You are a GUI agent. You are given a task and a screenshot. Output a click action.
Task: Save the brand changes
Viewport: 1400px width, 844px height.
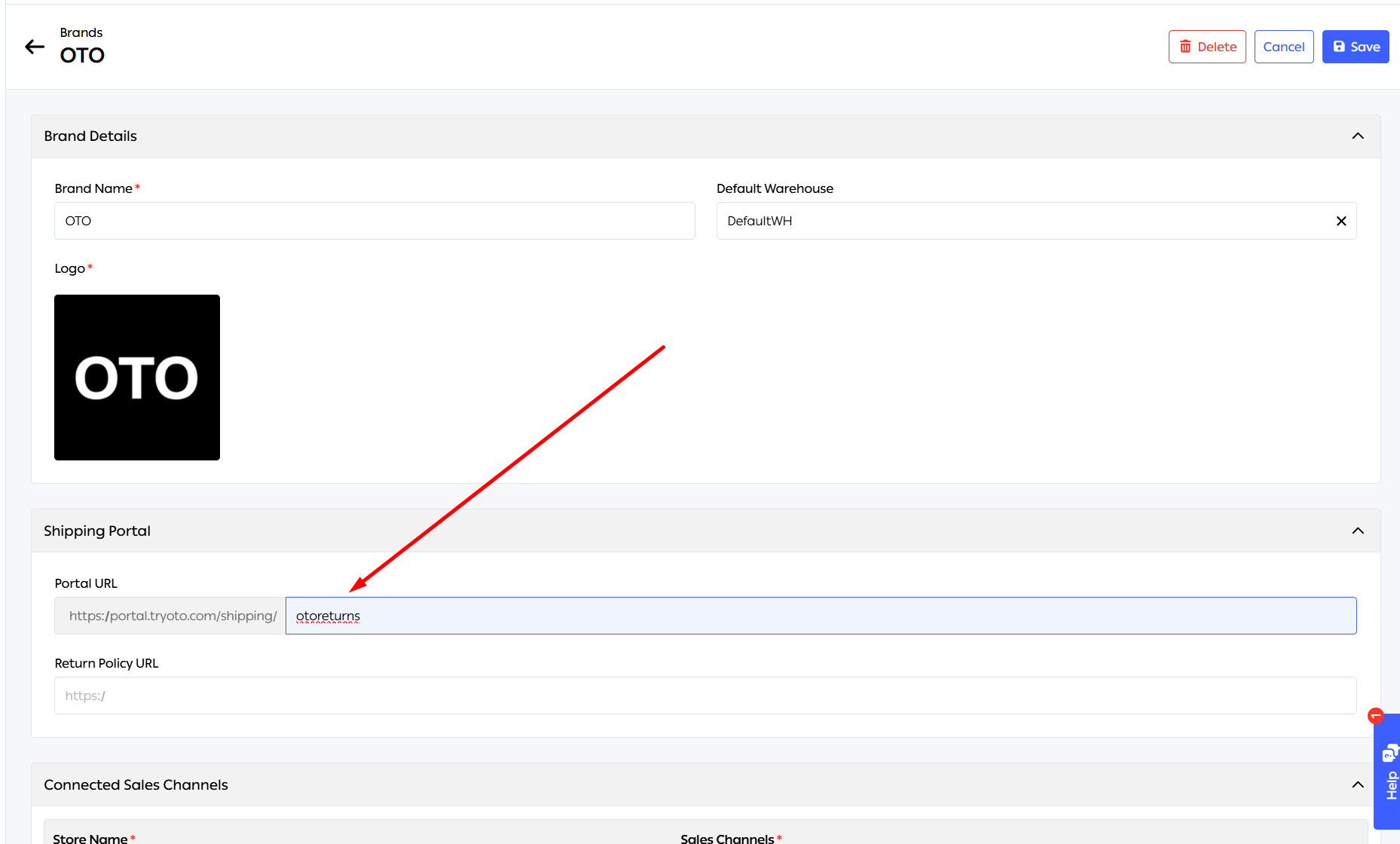click(x=1356, y=47)
